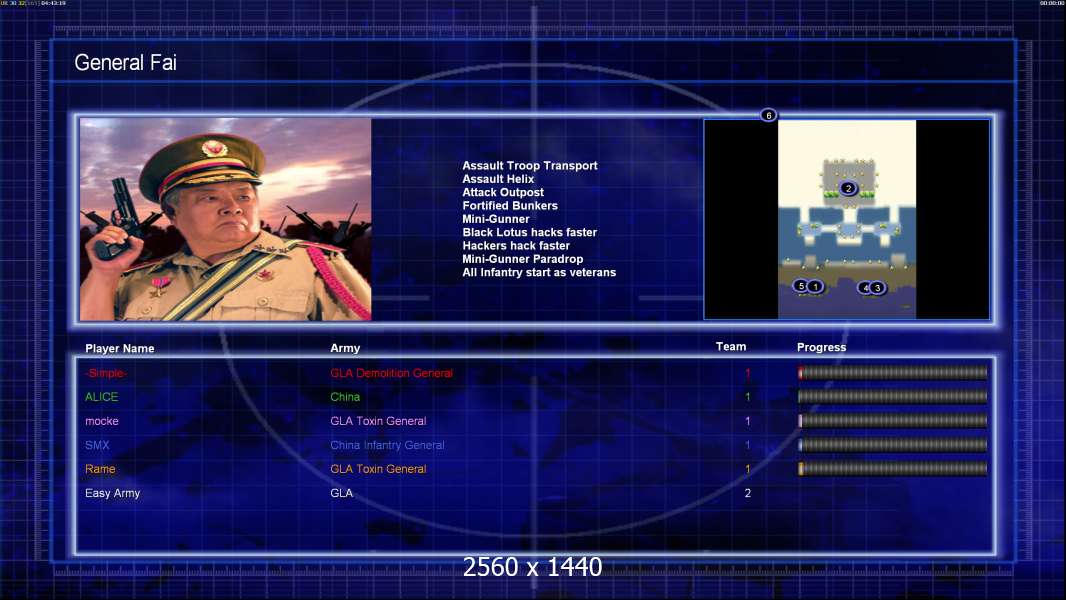The image size is (1066, 600).
Task: Click start position marker 6 above the minimap
Action: point(768,115)
